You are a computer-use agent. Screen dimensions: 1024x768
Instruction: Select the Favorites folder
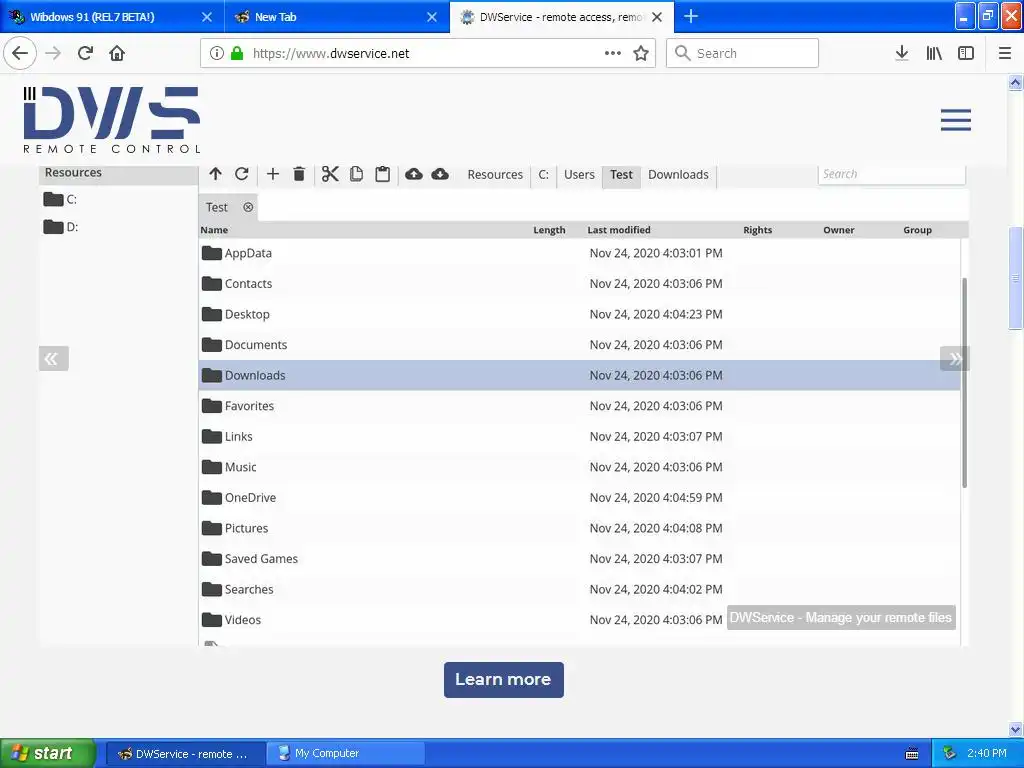(579, 406)
